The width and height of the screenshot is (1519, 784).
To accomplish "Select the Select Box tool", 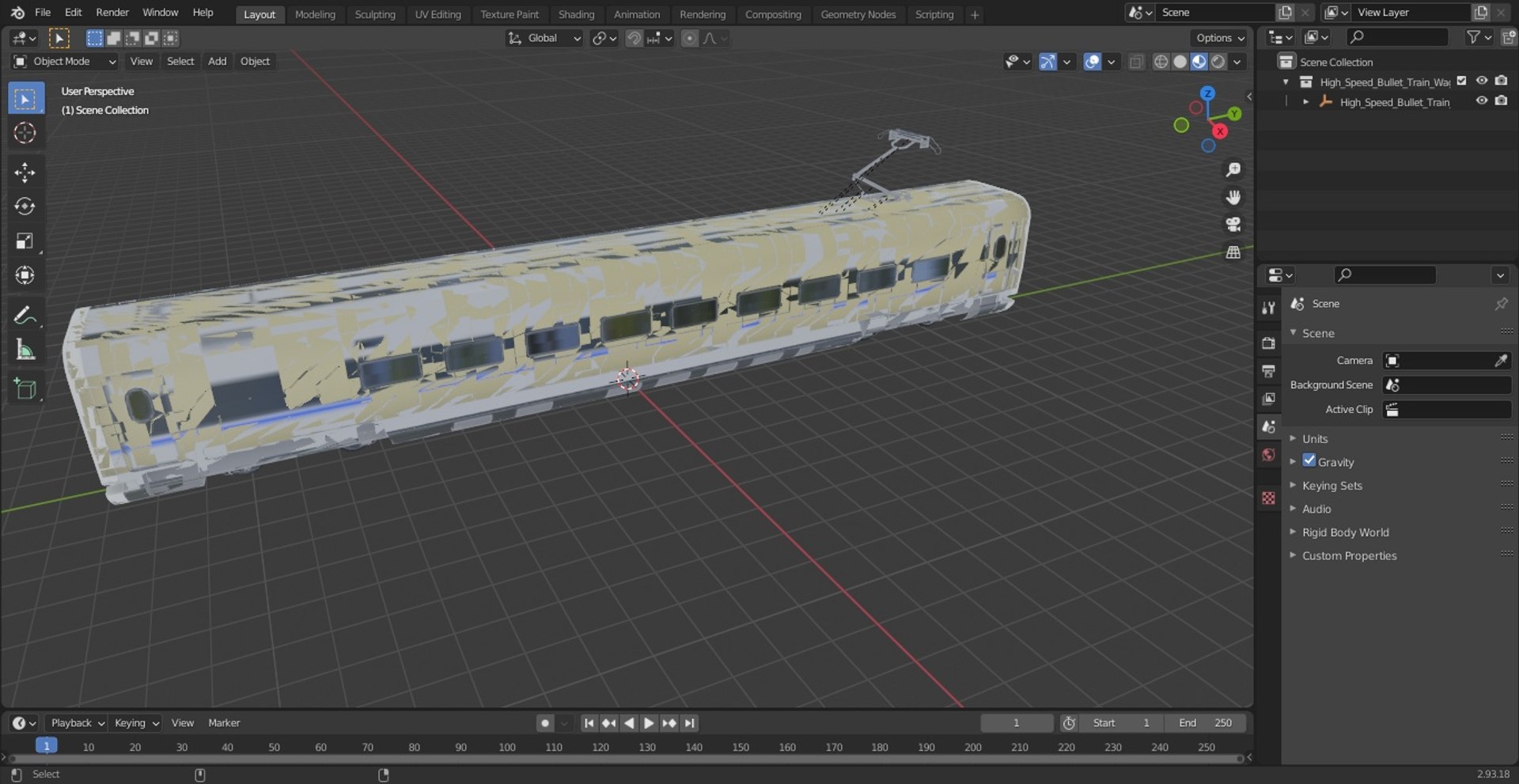I will tap(25, 99).
